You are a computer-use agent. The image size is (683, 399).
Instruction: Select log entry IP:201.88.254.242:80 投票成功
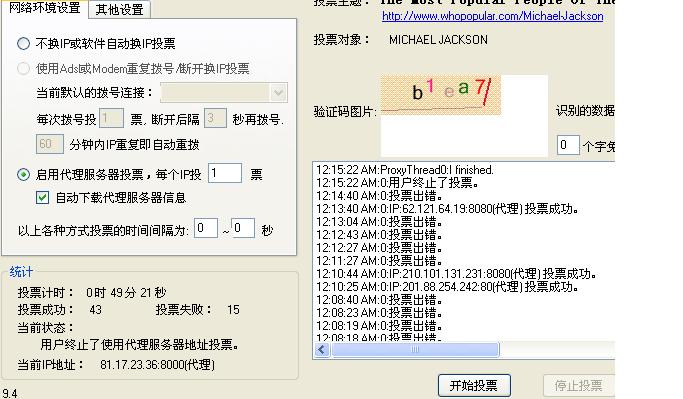[x=448, y=287]
